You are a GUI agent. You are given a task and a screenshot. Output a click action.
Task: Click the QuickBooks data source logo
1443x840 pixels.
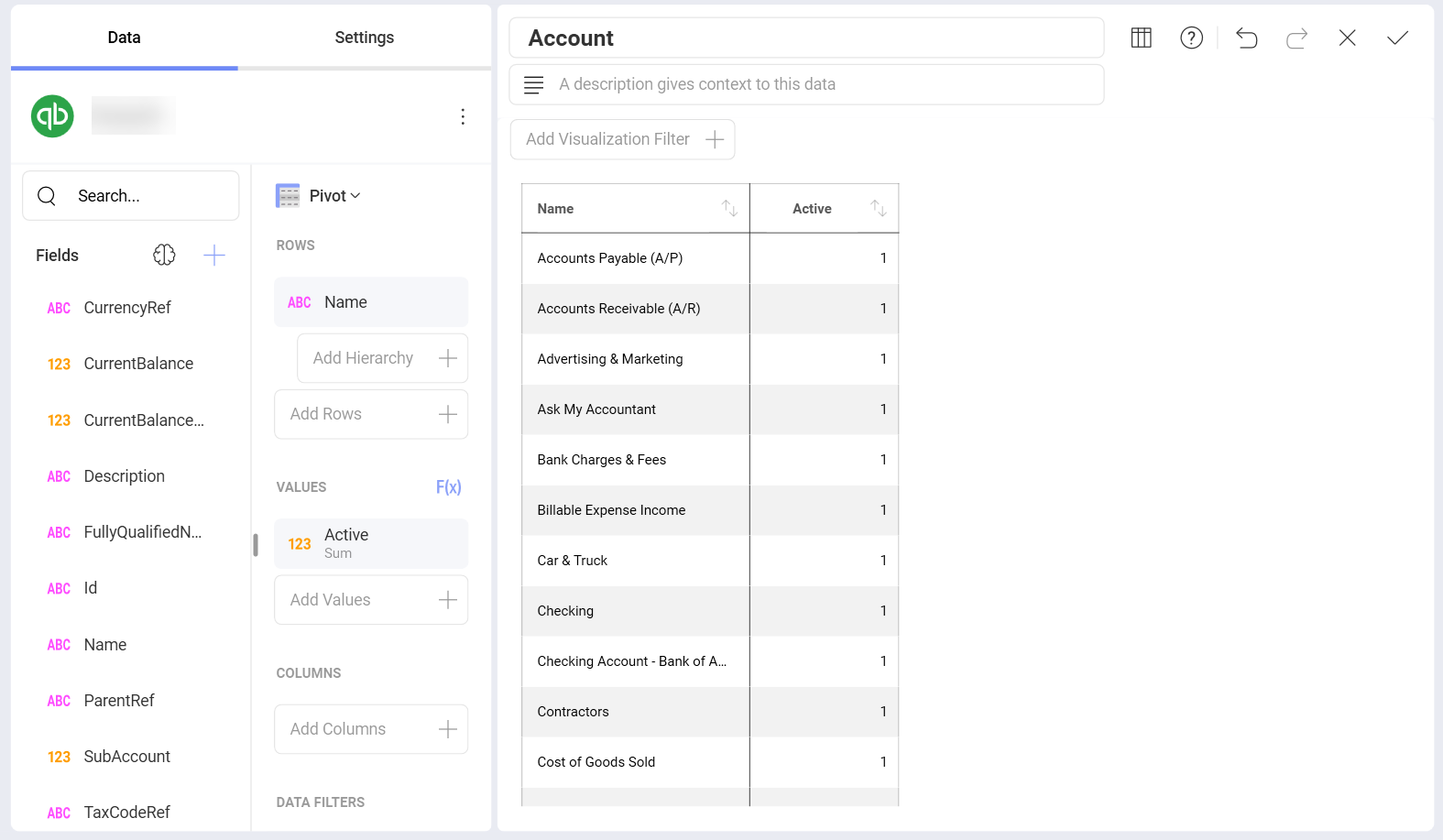point(52,116)
